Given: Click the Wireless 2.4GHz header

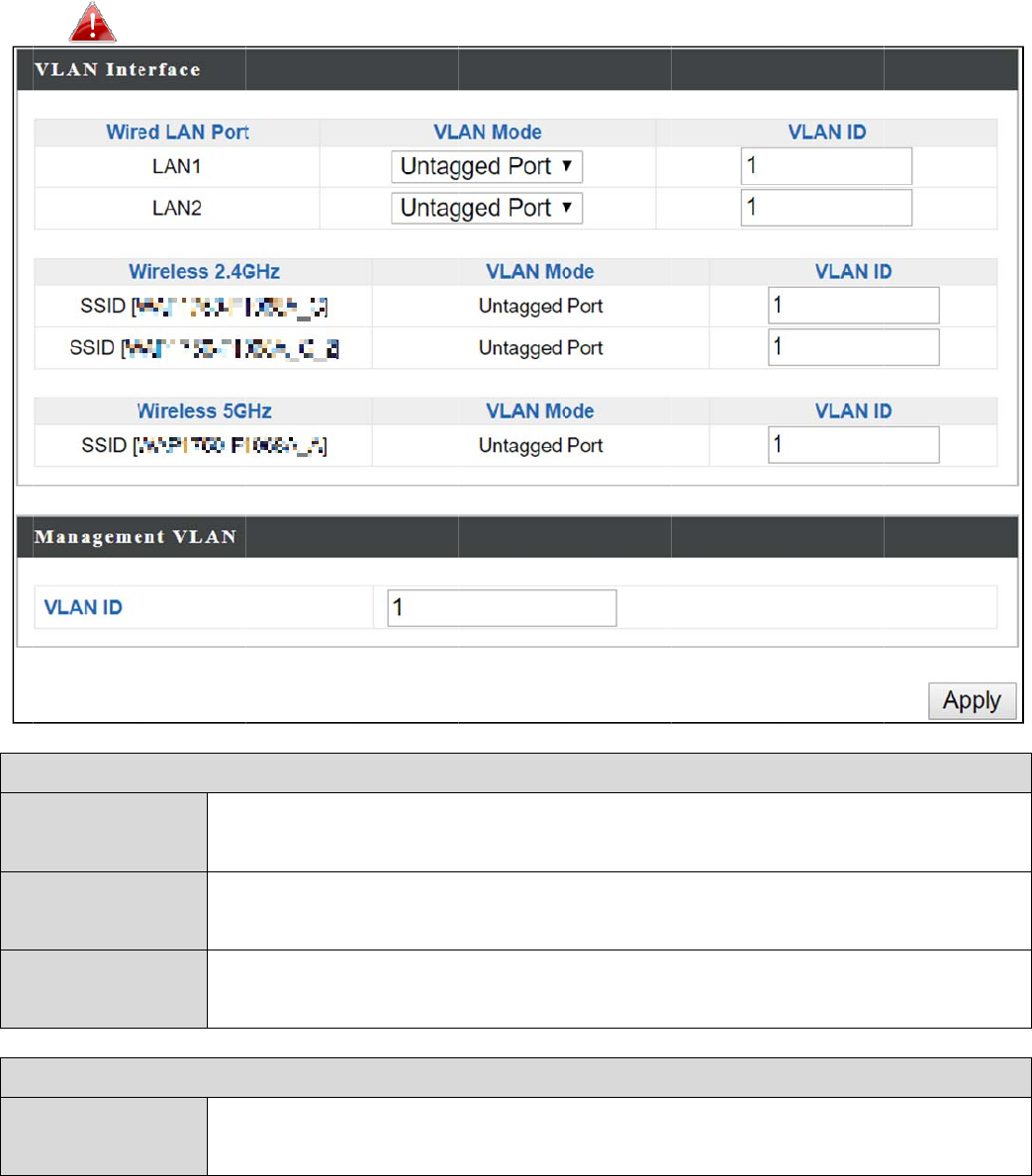Looking at the screenshot, I should (204, 272).
